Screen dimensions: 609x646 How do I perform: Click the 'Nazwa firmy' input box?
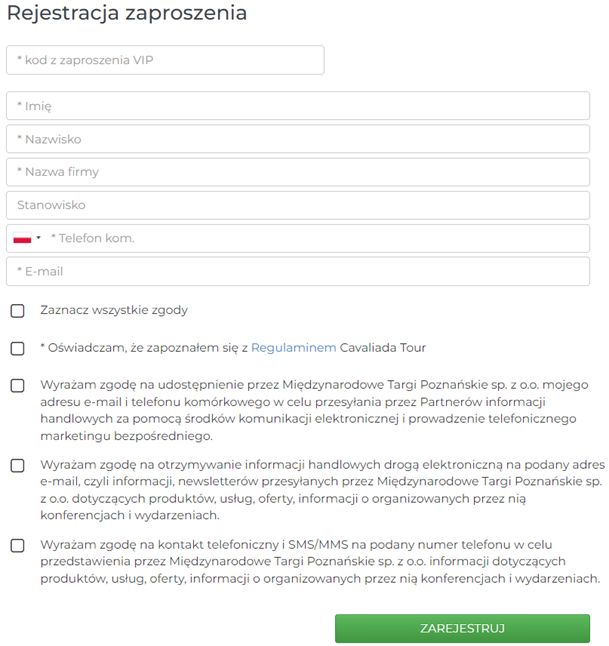[298, 172]
